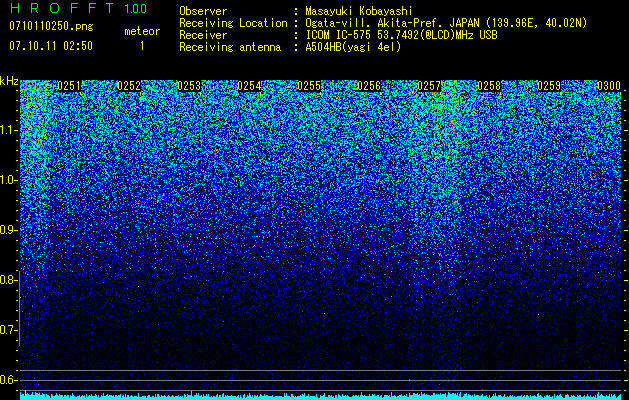Click the 1.1 frequency axis label
This screenshot has width=629, height=400.
7,130
